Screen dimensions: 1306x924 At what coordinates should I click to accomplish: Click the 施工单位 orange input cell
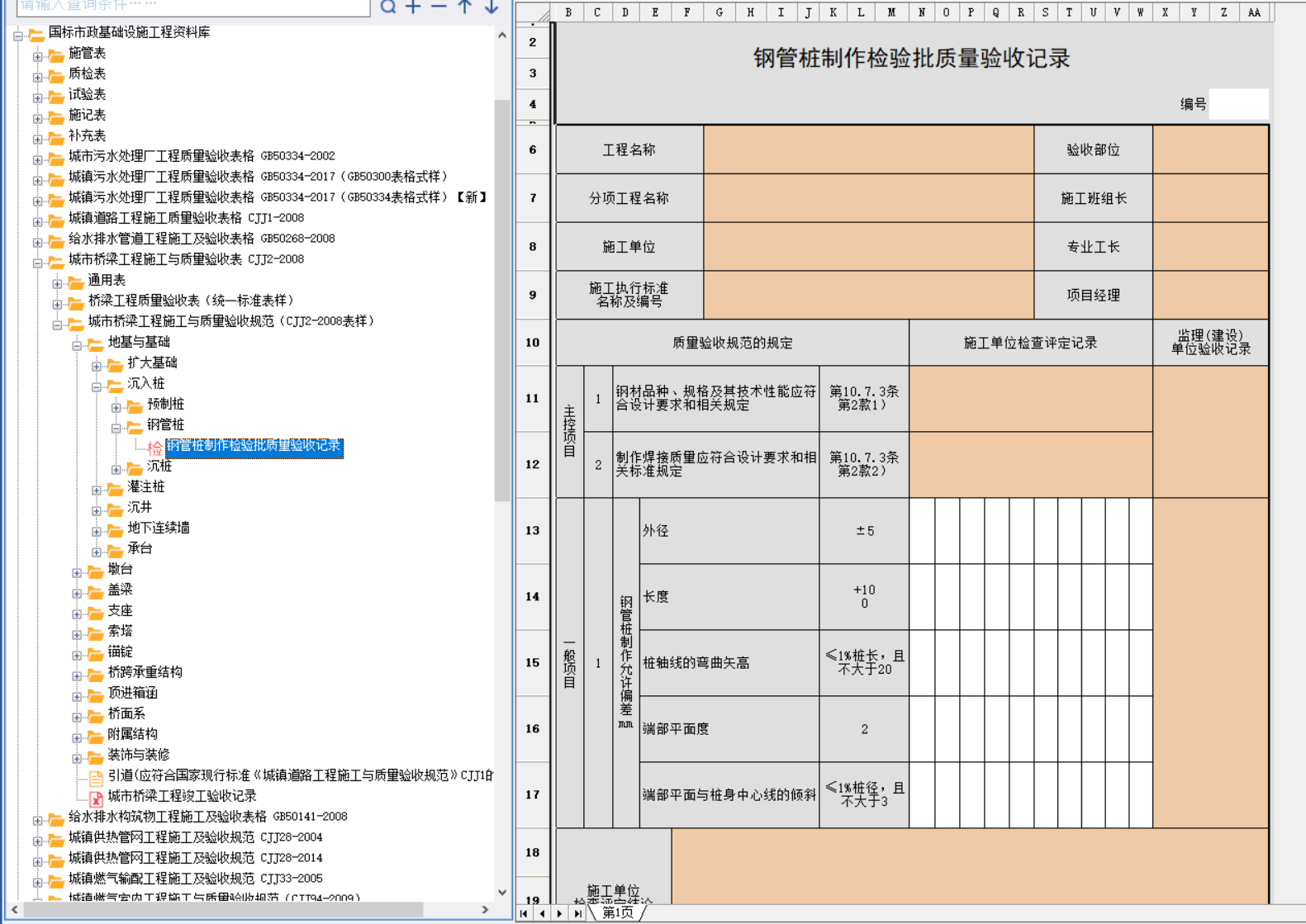point(868,247)
